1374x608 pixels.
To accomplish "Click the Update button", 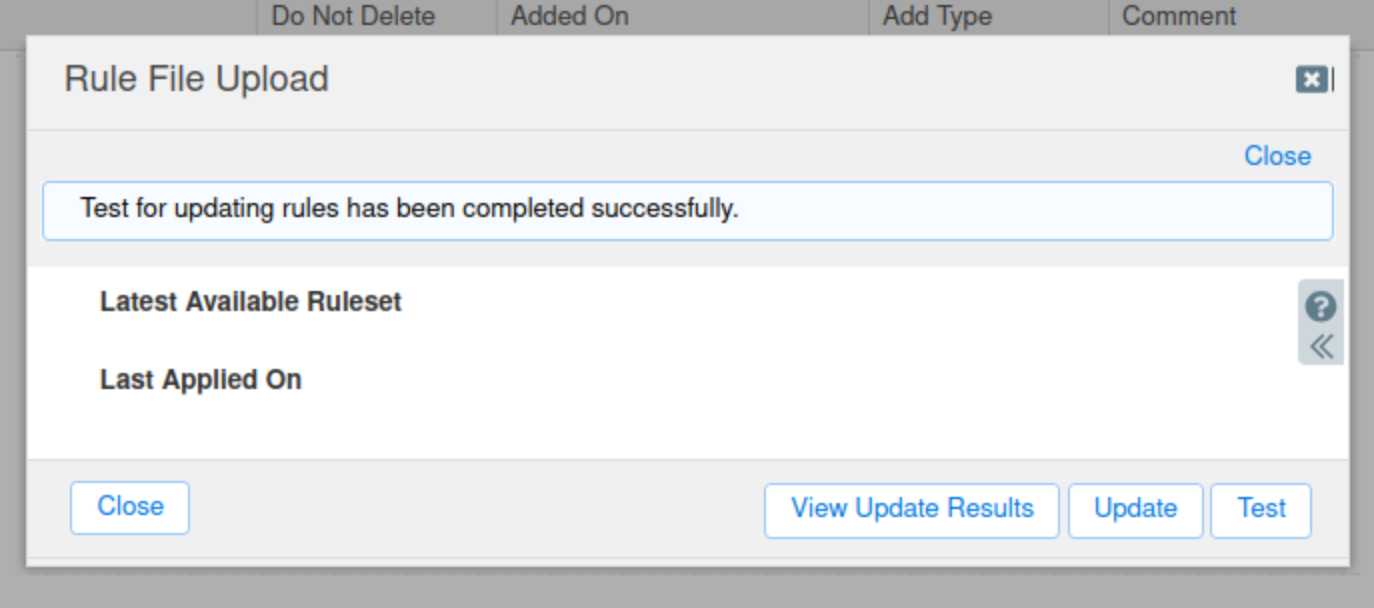I will pos(1135,511).
